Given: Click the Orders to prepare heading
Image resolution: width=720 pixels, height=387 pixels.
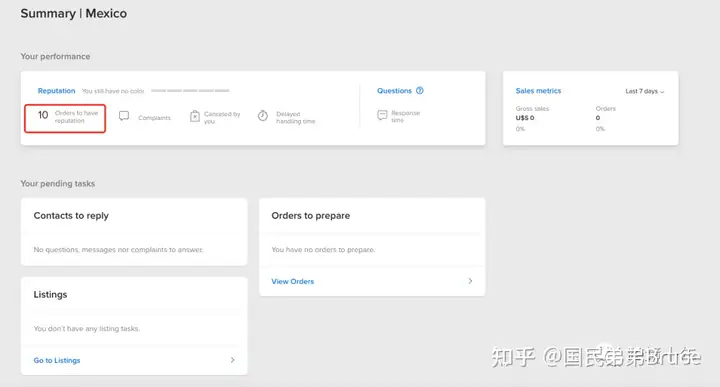Looking at the screenshot, I should click(x=310, y=216).
